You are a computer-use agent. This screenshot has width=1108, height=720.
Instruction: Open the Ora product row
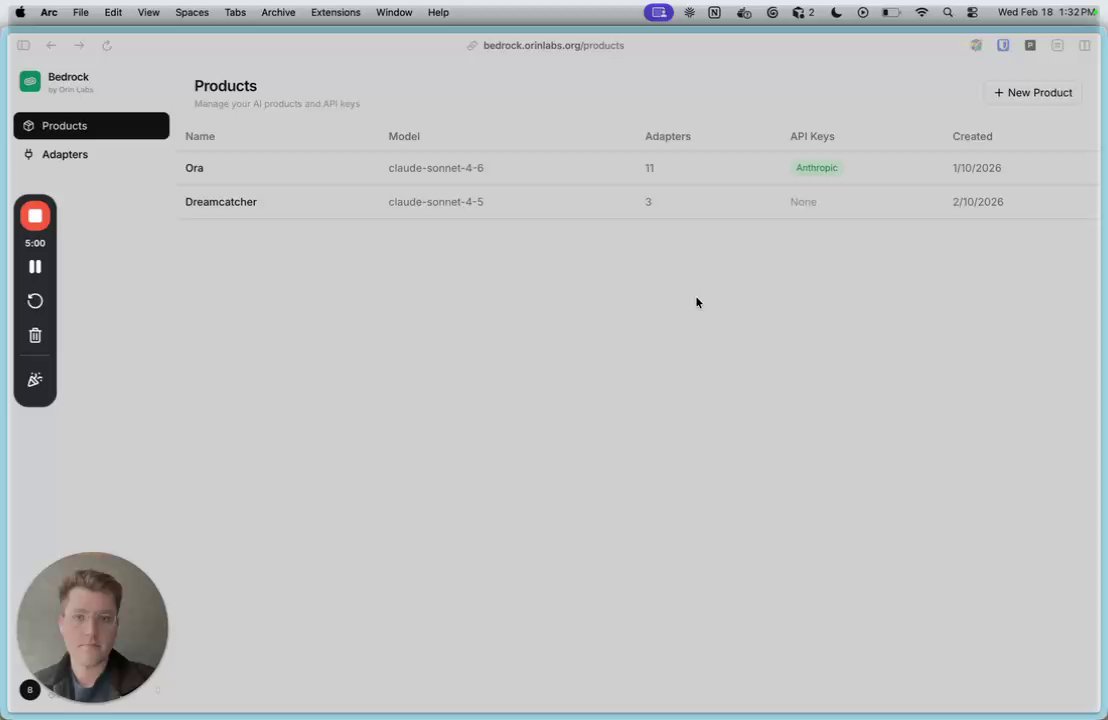point(638,168)
